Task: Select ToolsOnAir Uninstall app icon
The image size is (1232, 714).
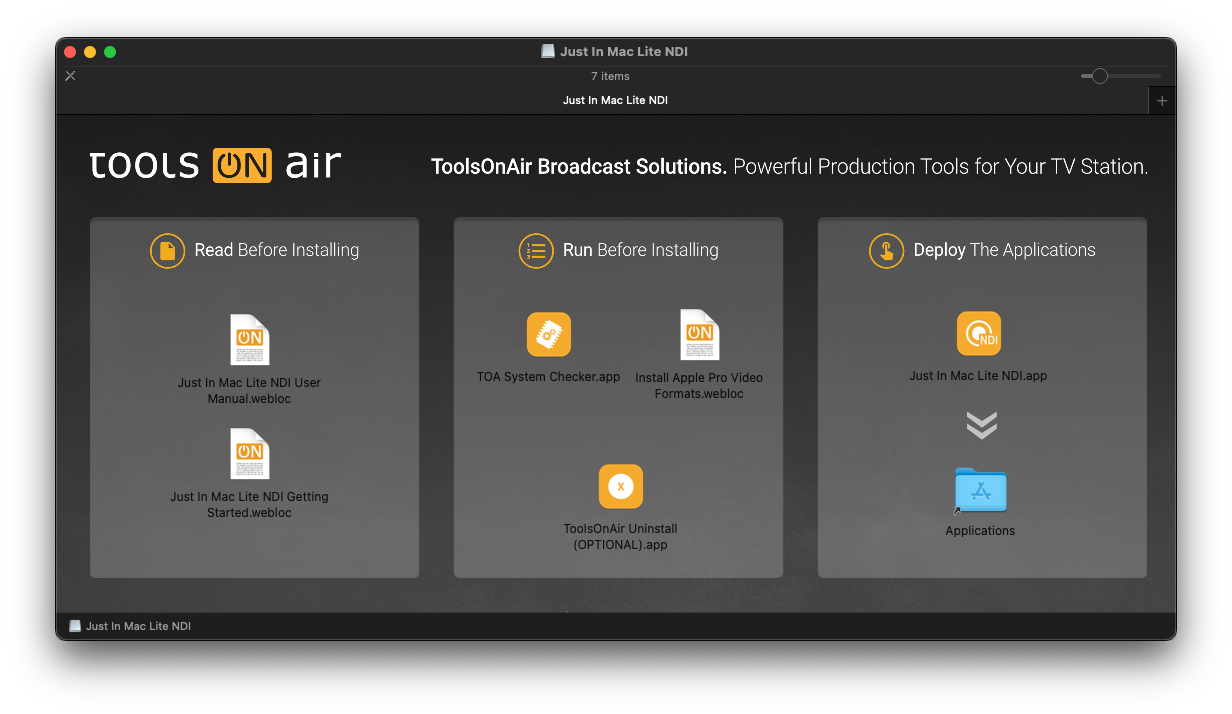Action: tap(621, 487)
